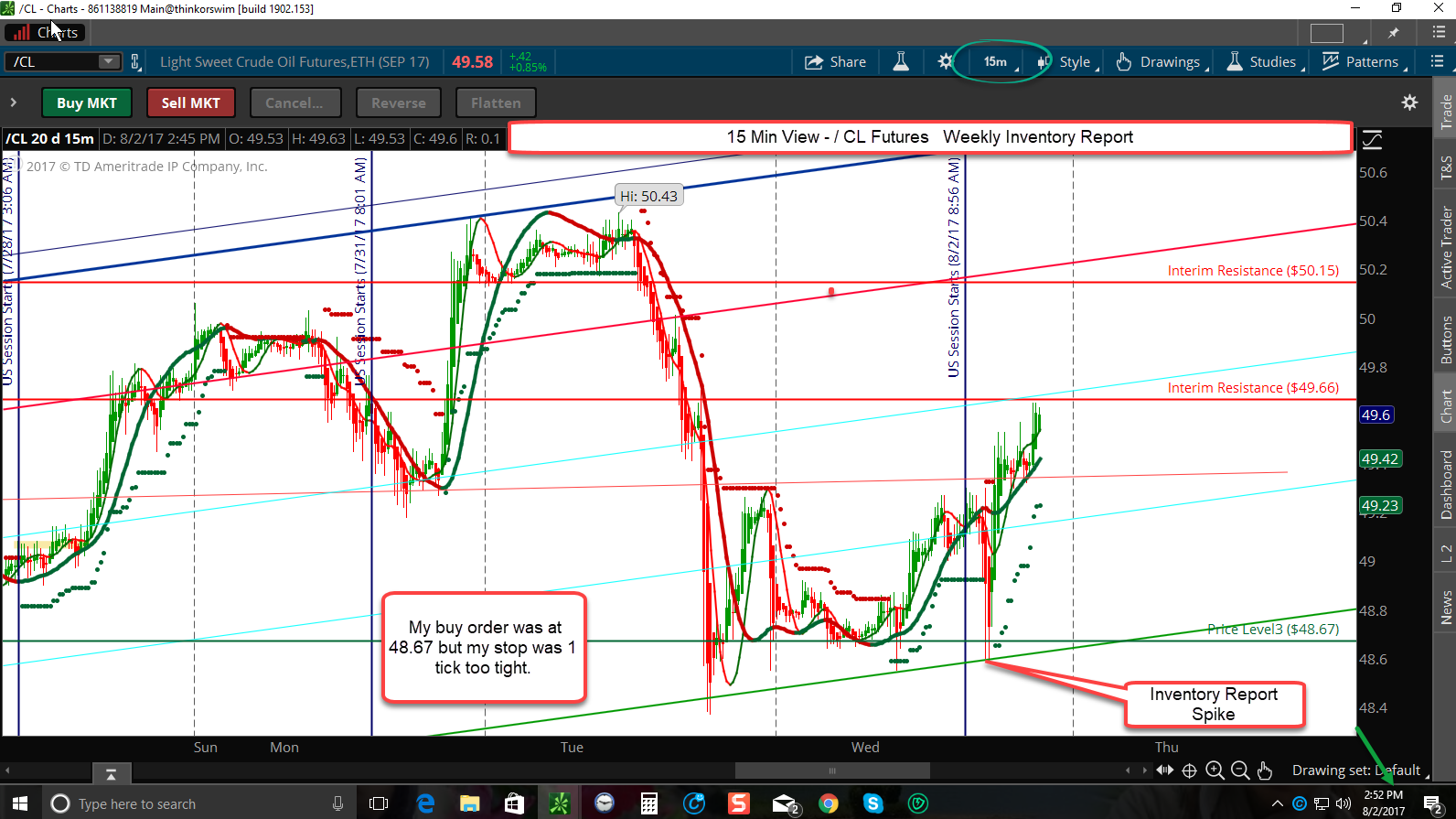Click the taskbar search box

click(198, 803)
